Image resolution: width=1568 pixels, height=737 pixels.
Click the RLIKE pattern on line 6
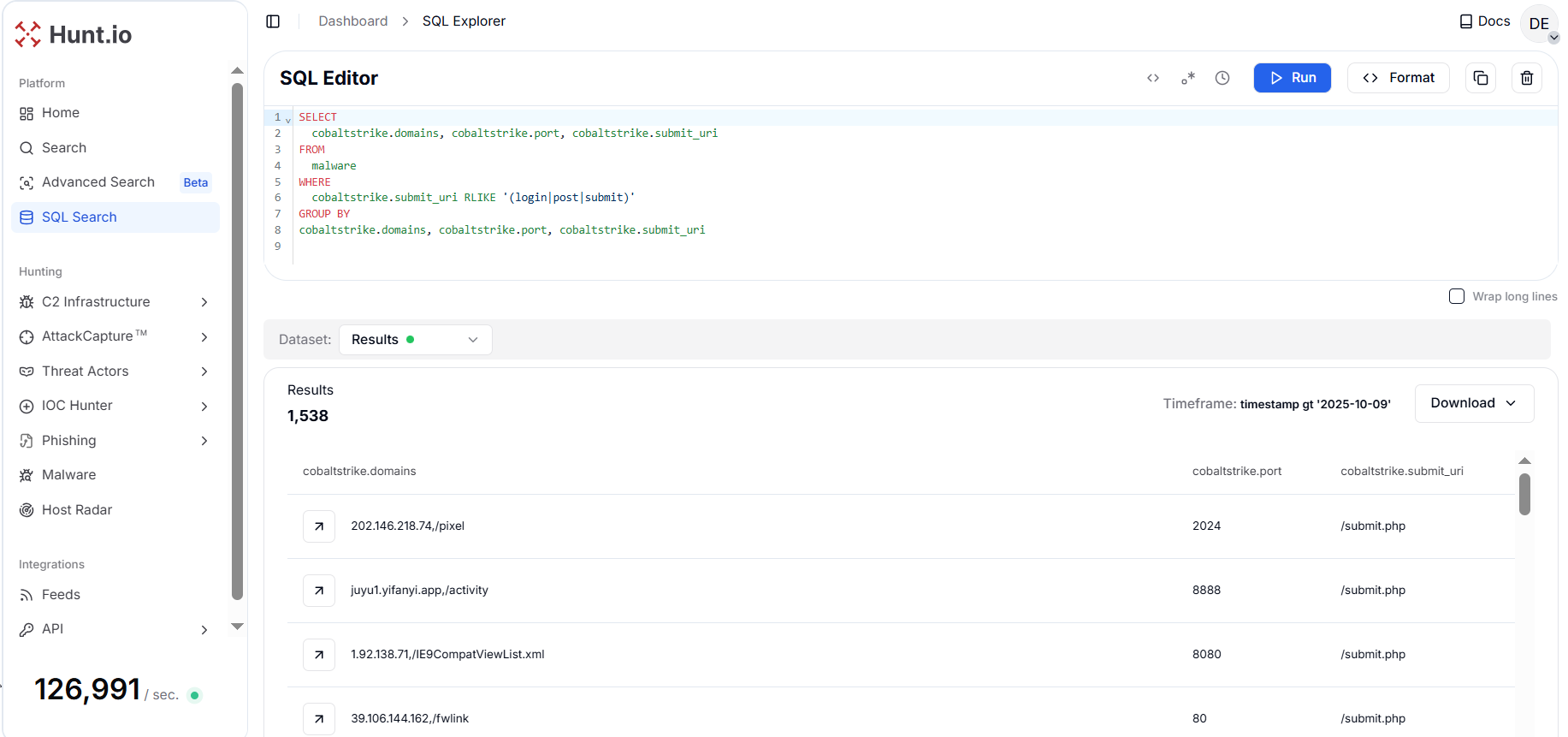[569, 198]
